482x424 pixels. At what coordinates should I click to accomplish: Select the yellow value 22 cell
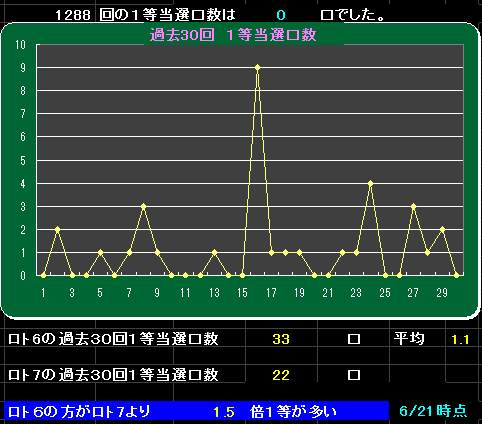(281, 375)
